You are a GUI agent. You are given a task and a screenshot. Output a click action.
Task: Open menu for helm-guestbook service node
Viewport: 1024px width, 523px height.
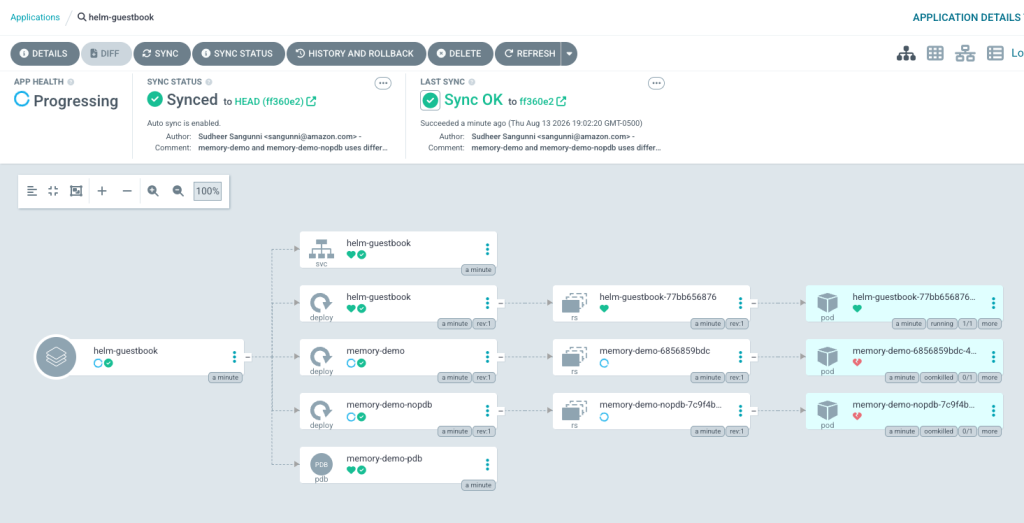487,249
